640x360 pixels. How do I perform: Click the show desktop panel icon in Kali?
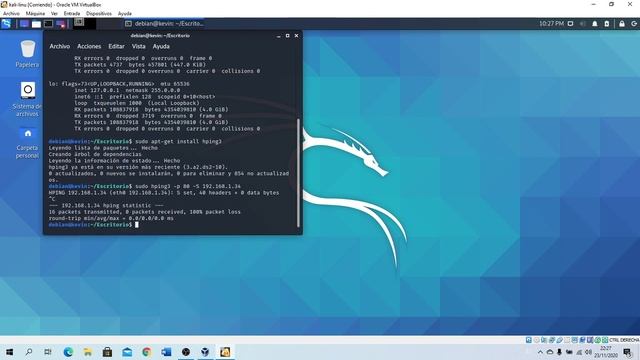(x=24, y=24)
